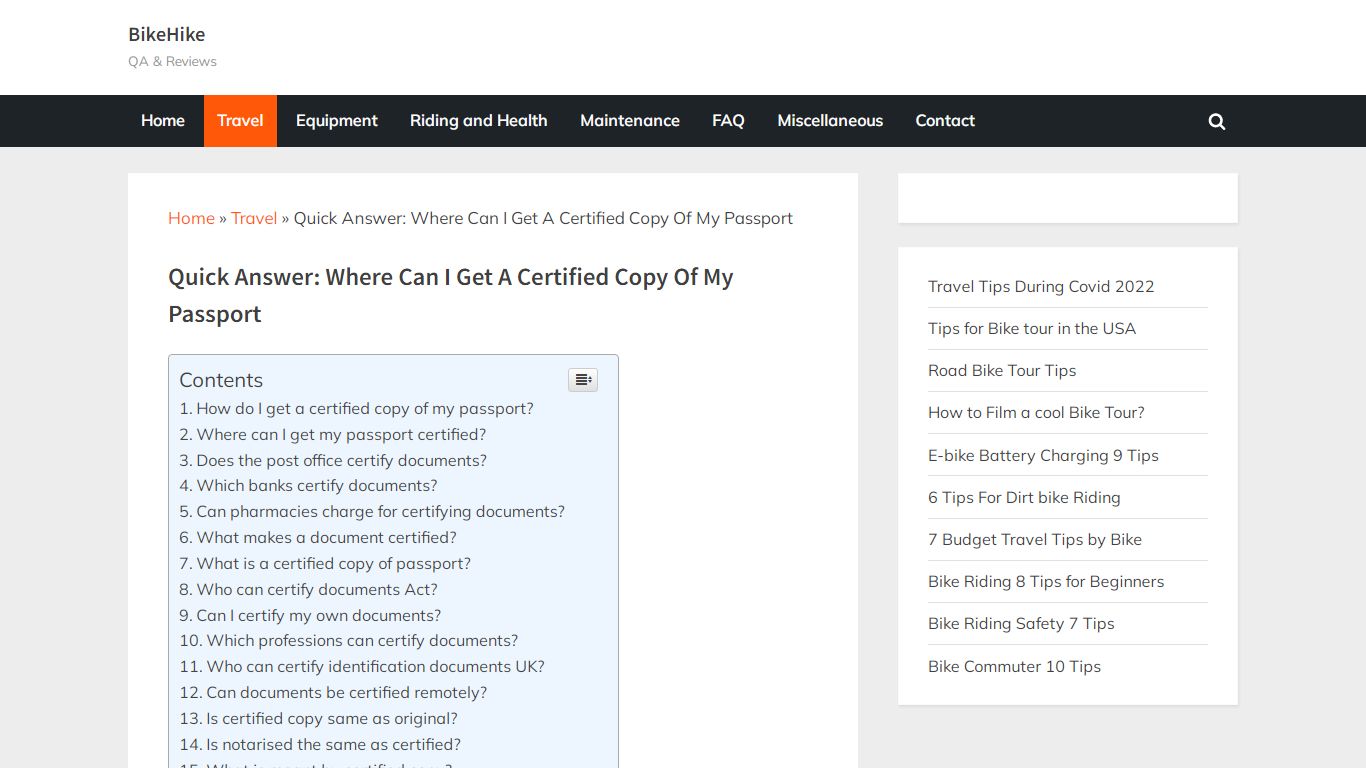Open 'Which banks certify documents?' entry
This screenshot has width=1366, height=768.
(308, 485)
